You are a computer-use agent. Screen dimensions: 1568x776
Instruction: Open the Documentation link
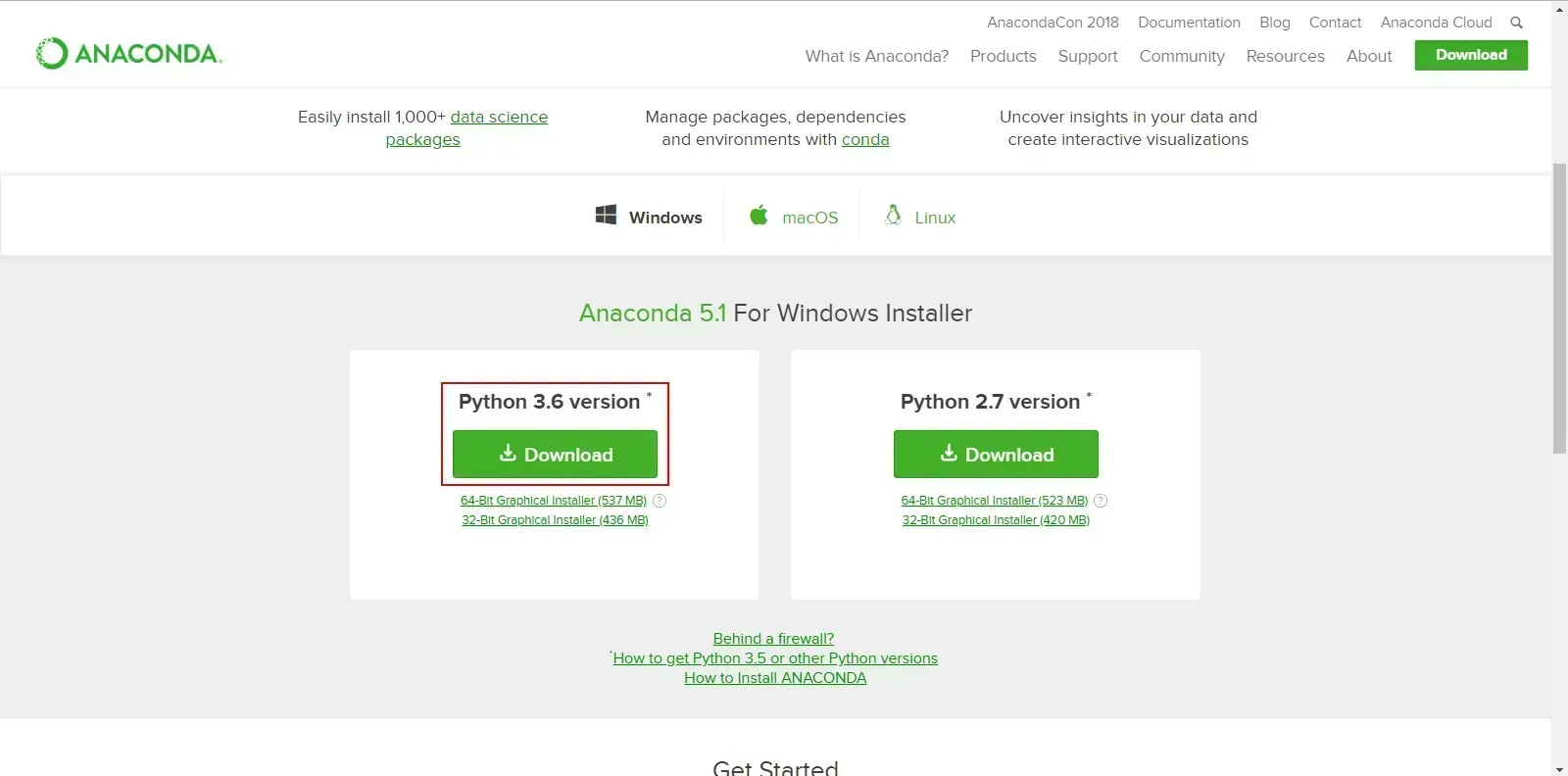pyautogui.click(x=1189, y=23)
